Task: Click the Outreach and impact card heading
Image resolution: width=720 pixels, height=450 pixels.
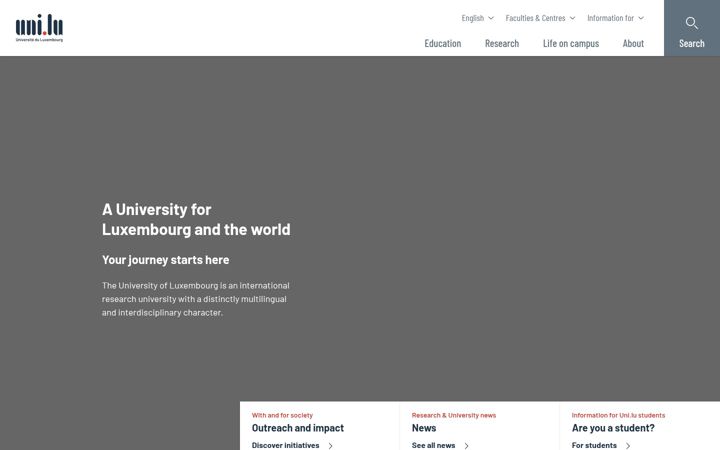Action: pyautogui.click(x=298, y=428)
